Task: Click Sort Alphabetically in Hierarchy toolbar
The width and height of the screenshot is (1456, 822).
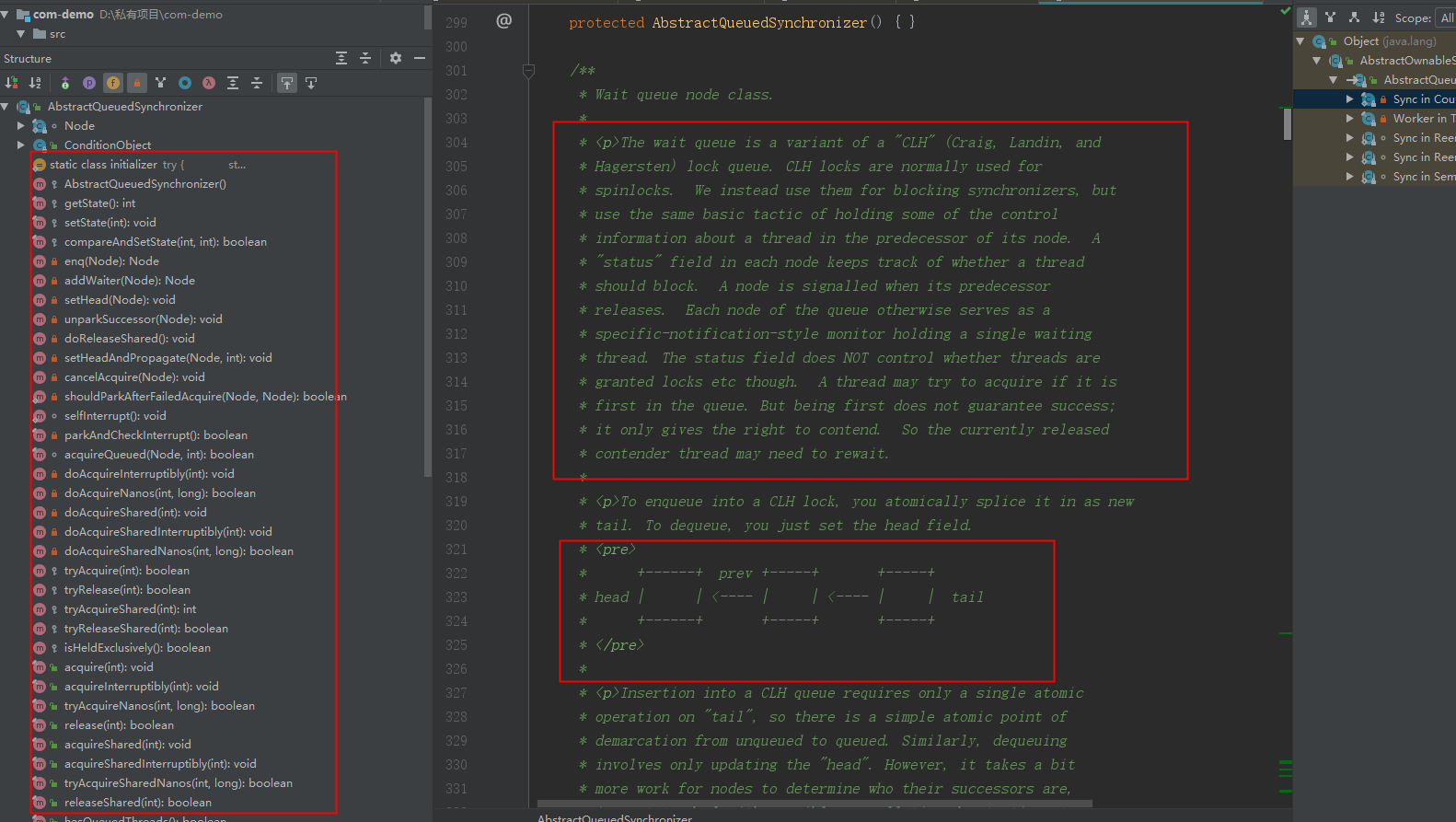Action: (x=1379, y=17)
